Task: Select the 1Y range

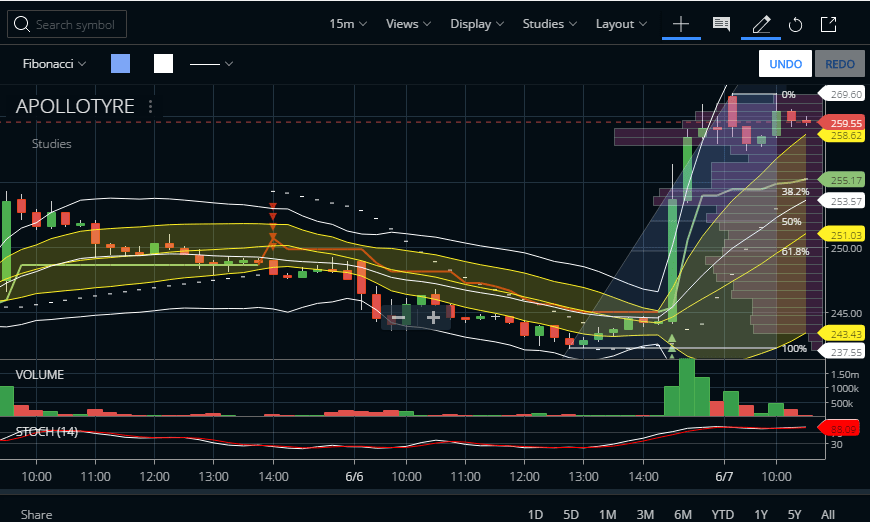Action: (761, 515)
